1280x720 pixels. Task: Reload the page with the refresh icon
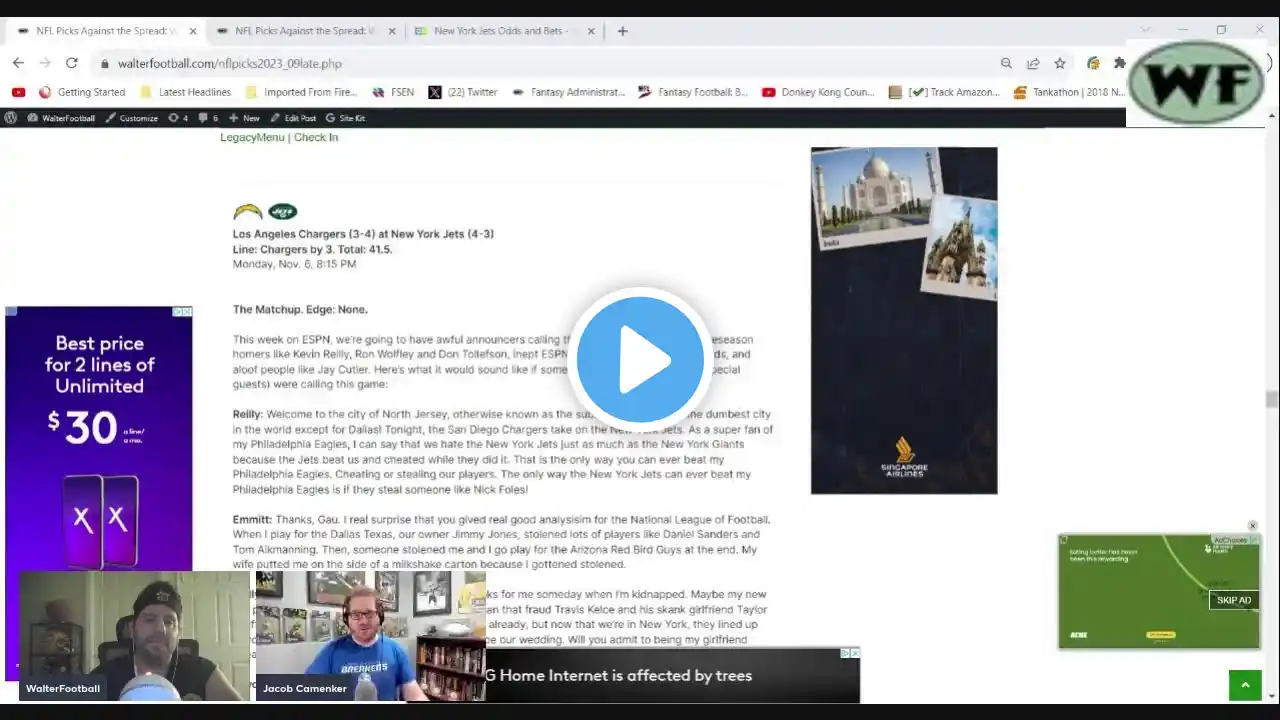(x=72, y=63)
